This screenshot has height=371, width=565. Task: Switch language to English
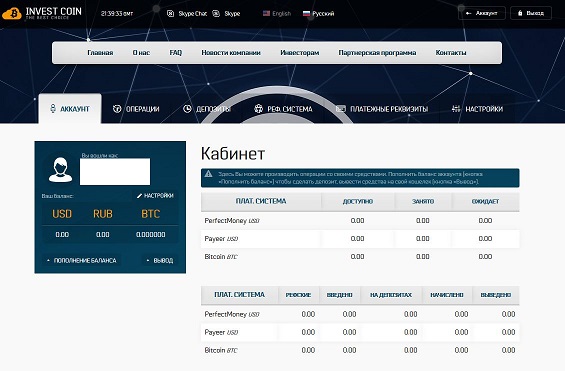tap(277, 14)
